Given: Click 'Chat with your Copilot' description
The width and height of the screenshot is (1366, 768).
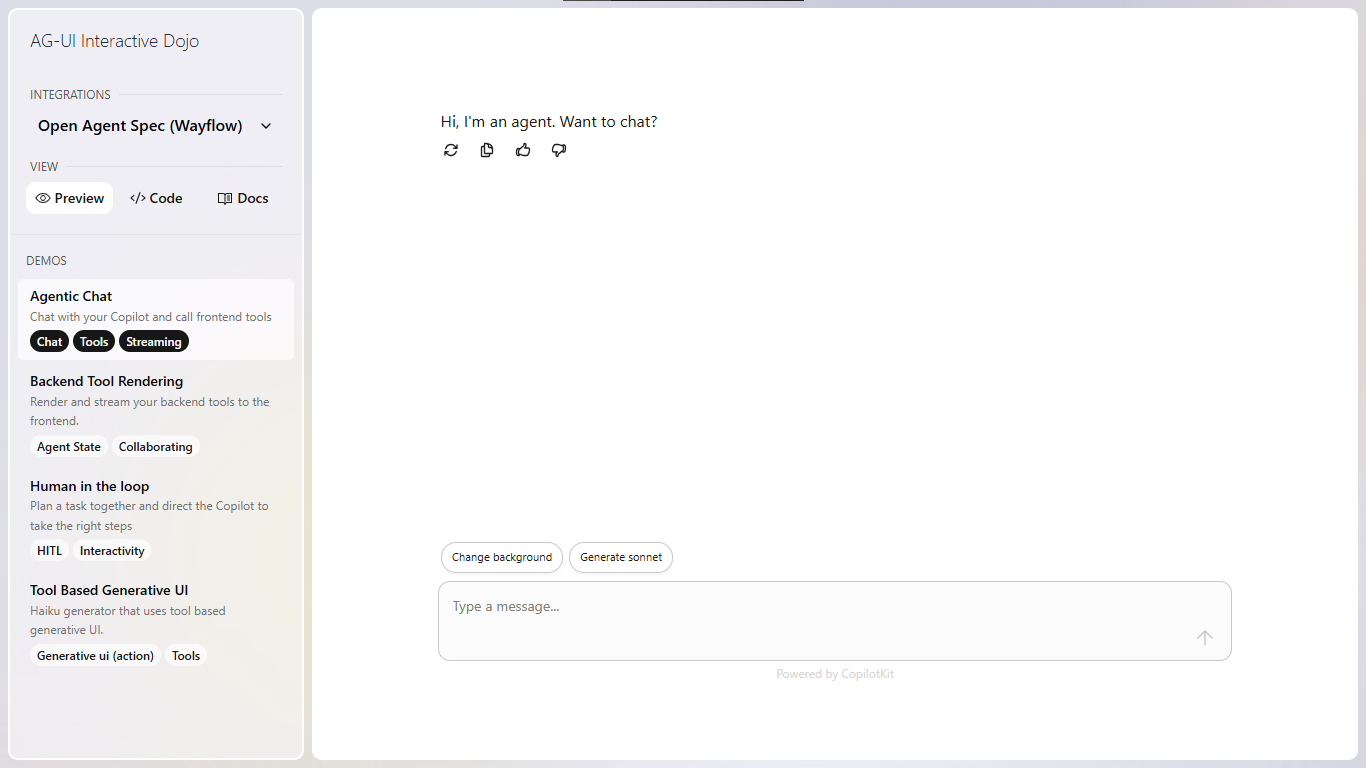Looking at the screenshot, I should coord(151,317).
